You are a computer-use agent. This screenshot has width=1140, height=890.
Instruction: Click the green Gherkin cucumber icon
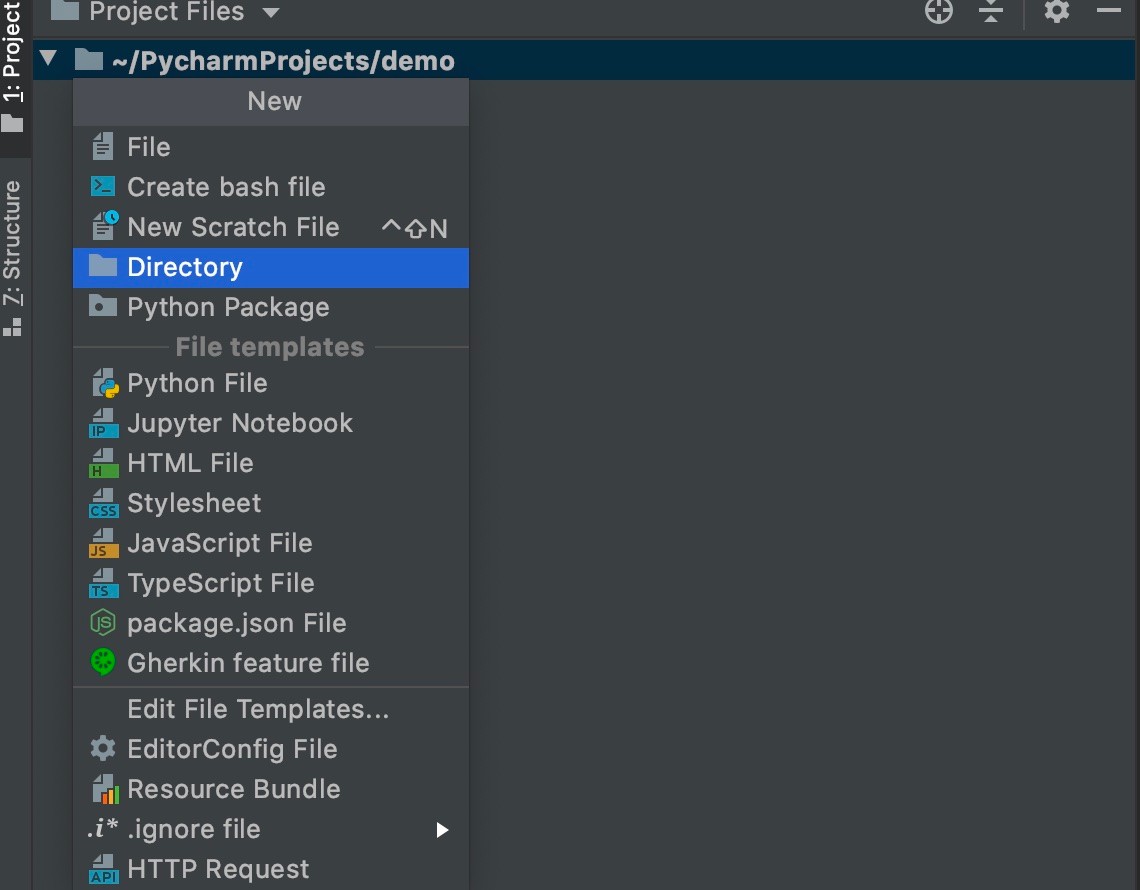coord(103,662)
